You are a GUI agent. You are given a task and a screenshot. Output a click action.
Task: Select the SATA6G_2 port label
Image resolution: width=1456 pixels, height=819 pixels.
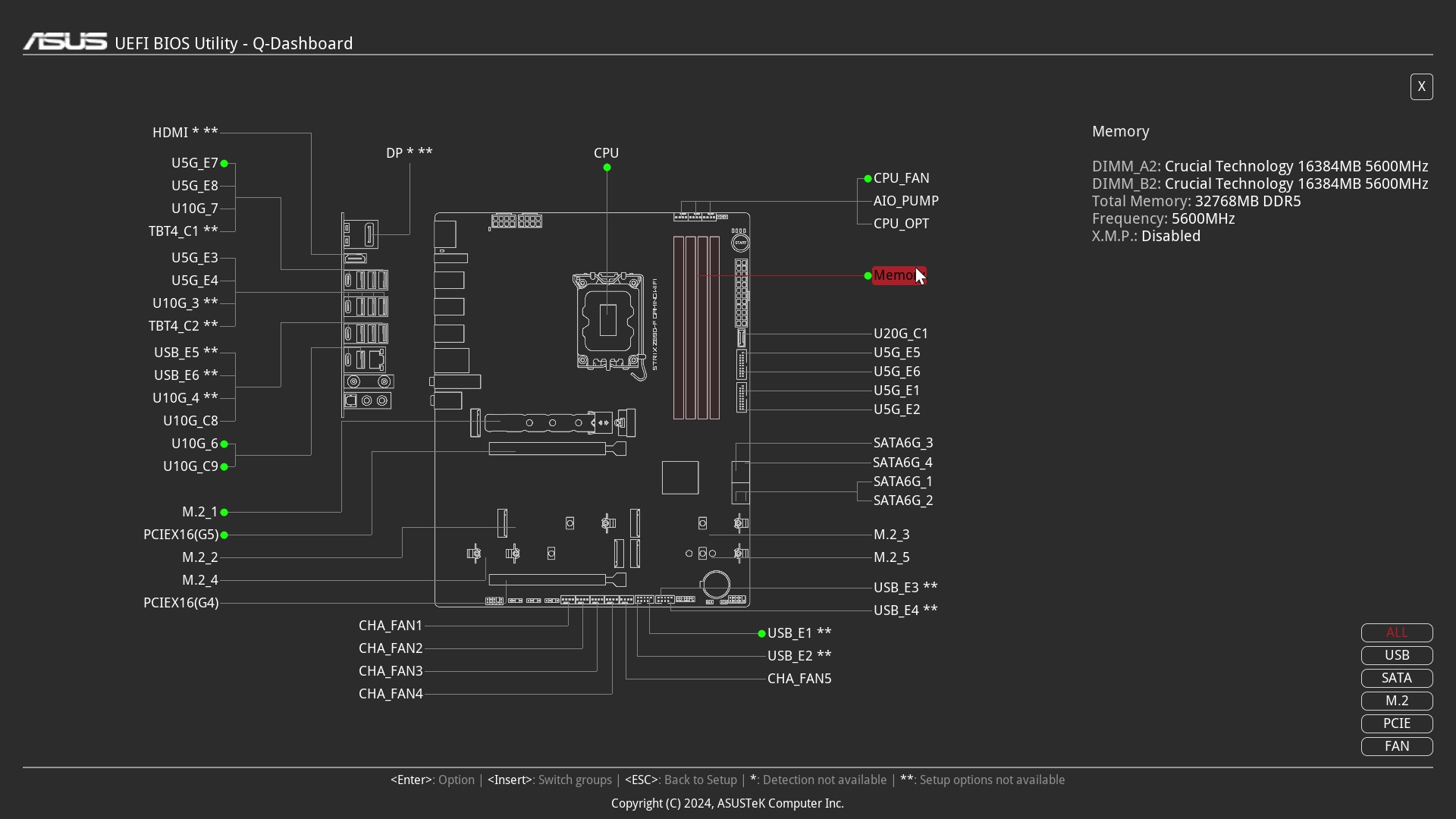[x=903, y=500]
